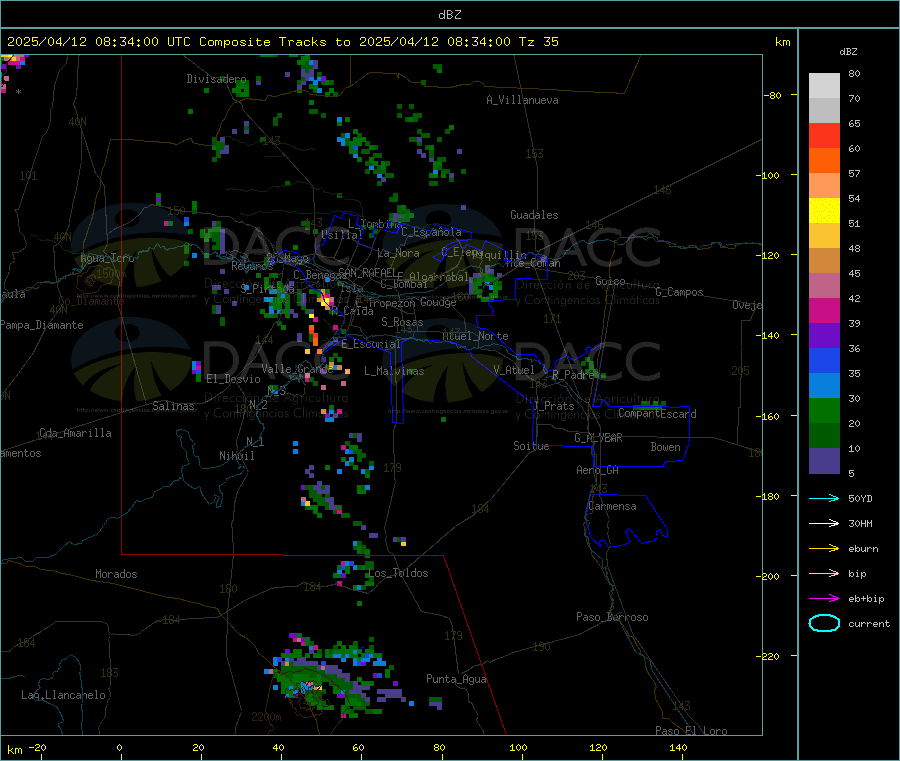Click the Pampa_Diamante map label

tap(42, 325)
